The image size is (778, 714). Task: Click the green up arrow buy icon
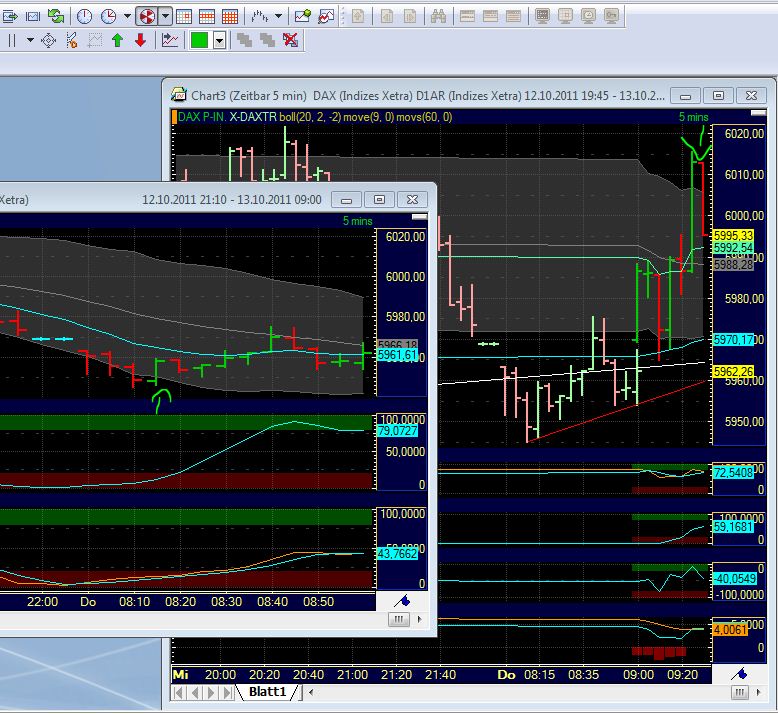click(117, 40)
